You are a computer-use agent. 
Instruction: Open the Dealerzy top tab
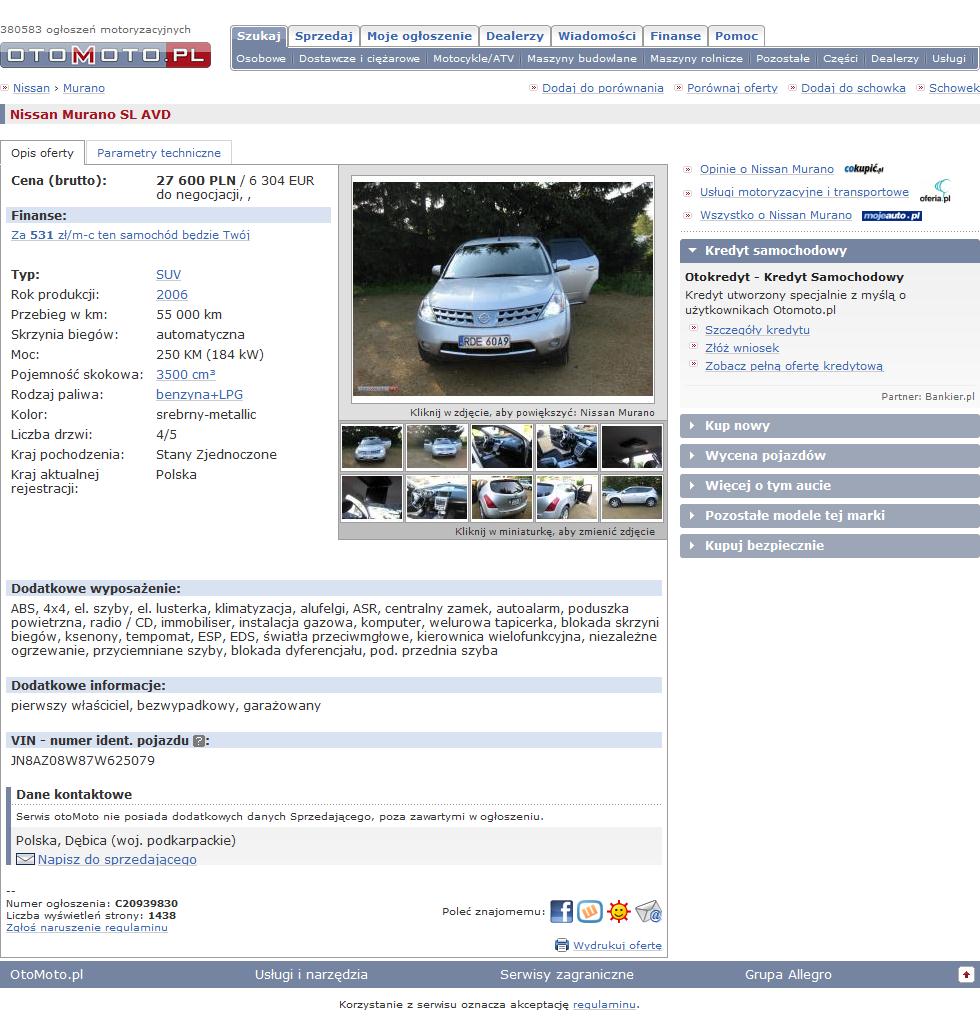tap(515, 36)
